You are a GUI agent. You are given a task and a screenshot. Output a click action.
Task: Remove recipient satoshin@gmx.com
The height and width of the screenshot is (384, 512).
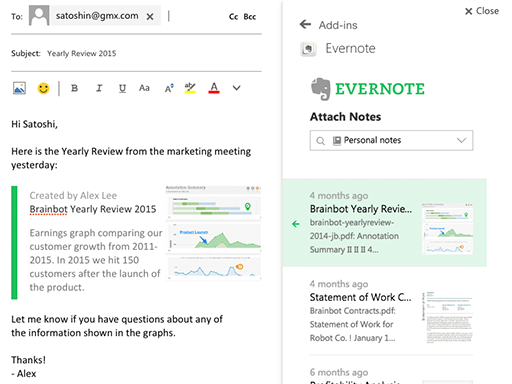coord(150,16)
